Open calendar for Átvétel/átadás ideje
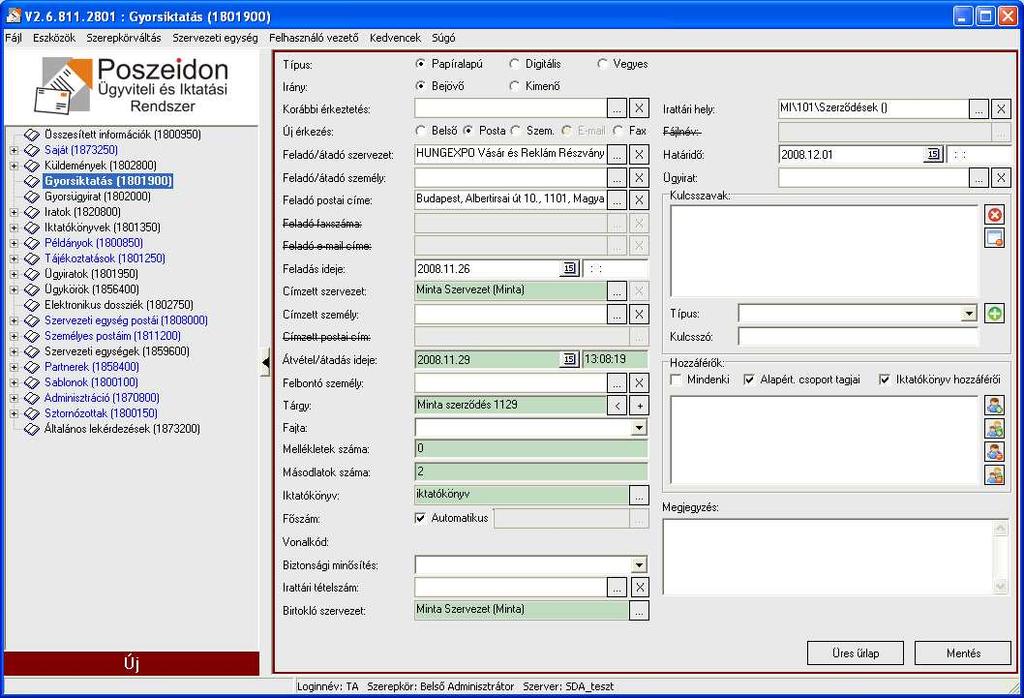 click(569, 359)
